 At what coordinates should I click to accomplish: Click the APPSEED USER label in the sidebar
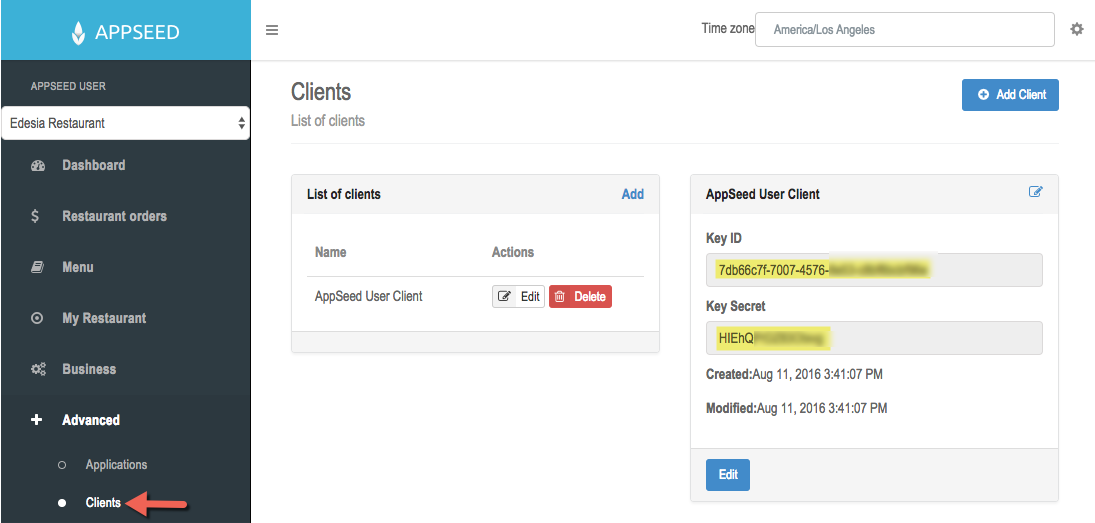coord(68,87)
